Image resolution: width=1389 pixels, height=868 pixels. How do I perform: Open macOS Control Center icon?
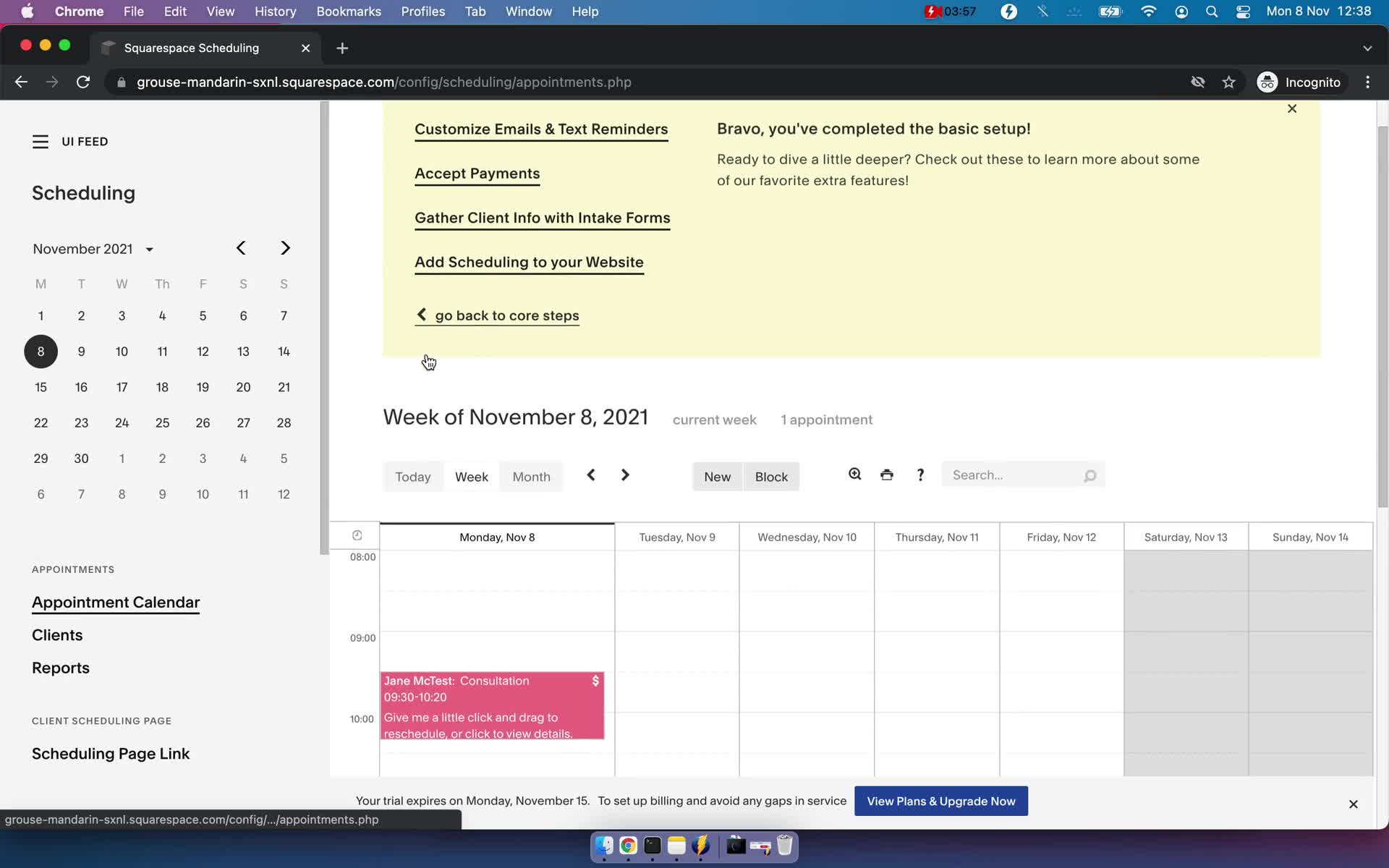point(1243,12)
